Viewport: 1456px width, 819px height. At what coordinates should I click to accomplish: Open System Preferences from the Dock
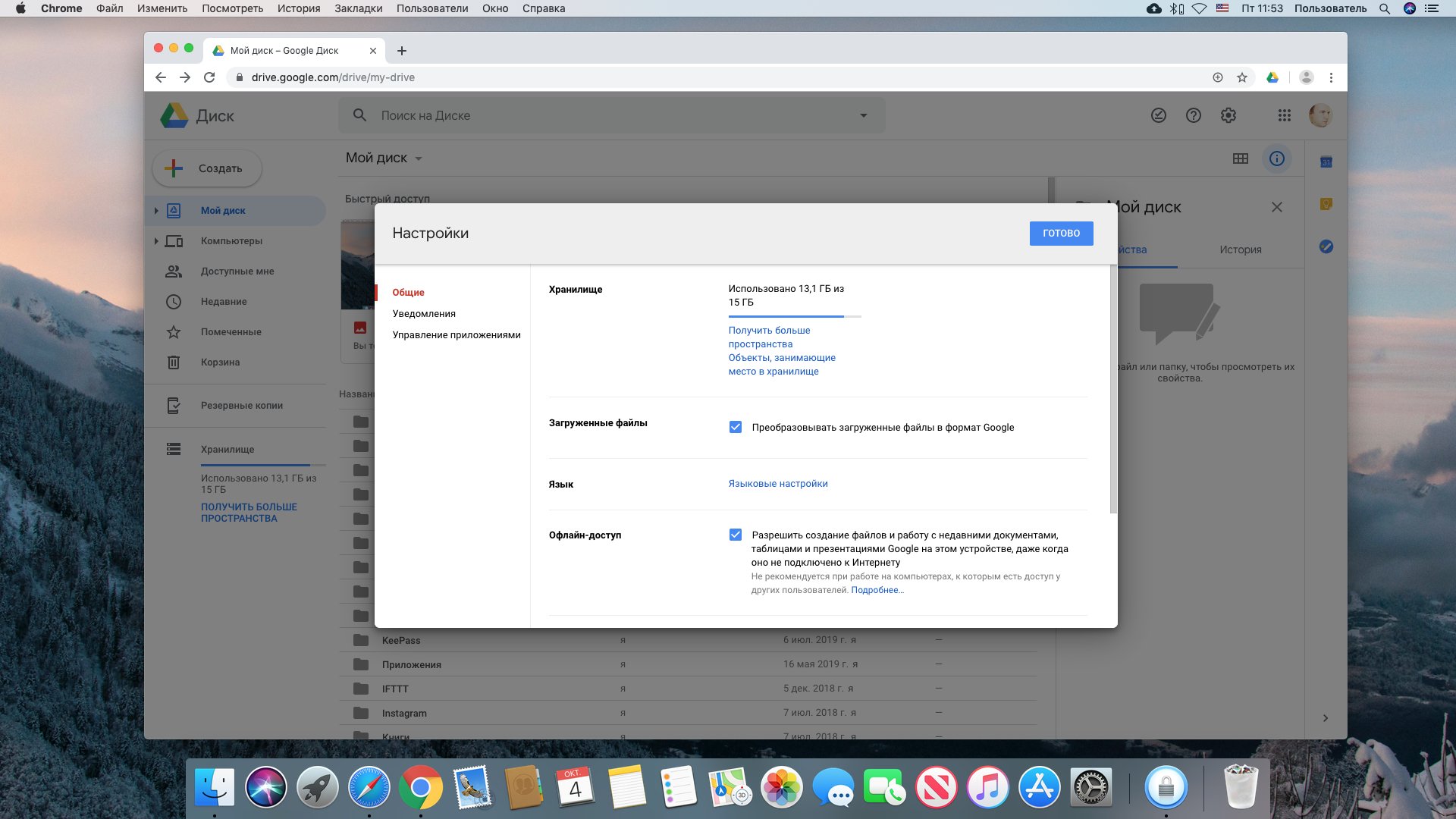point(1090,787)
